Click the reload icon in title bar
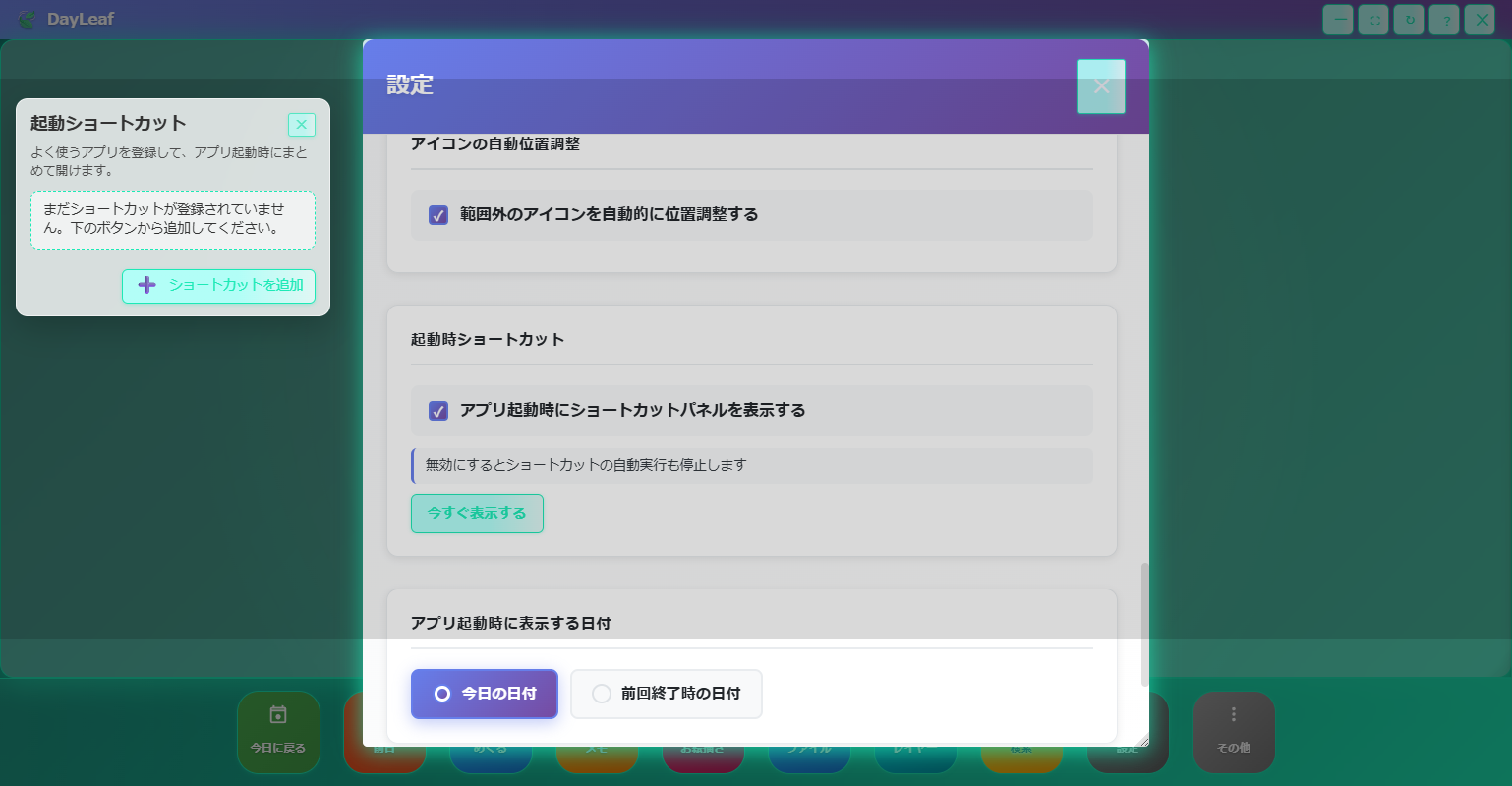 point(1409,20)
